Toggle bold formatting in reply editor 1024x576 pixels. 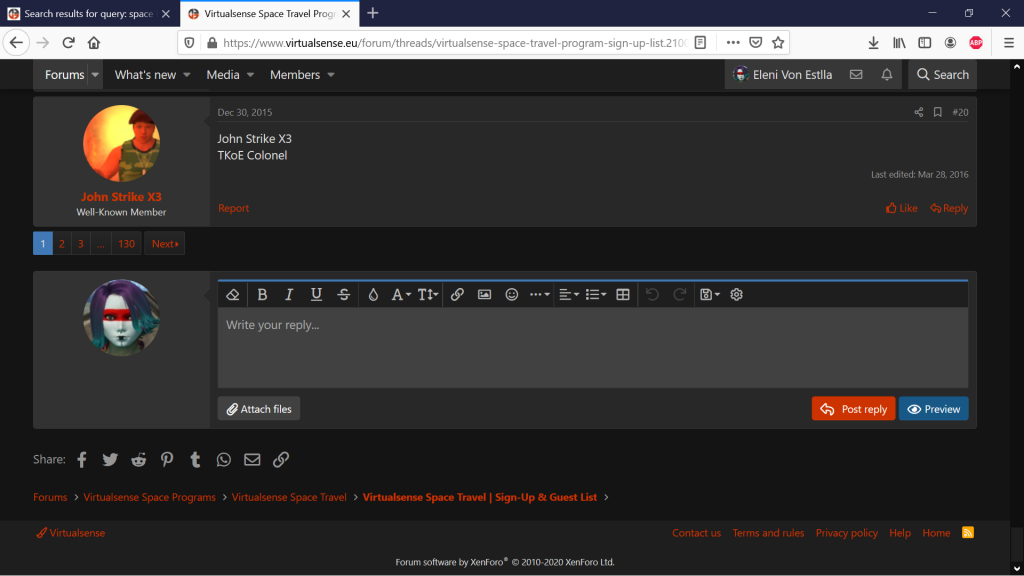262,295
